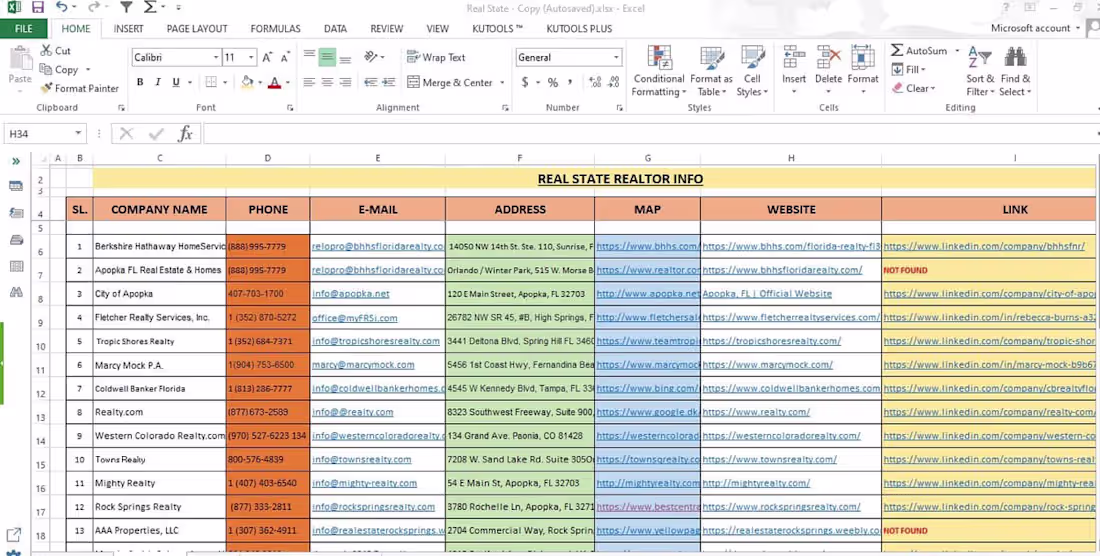The image size is (1100, 556).
Task: Click Increase Decimal icon
Action: point(596,83)
